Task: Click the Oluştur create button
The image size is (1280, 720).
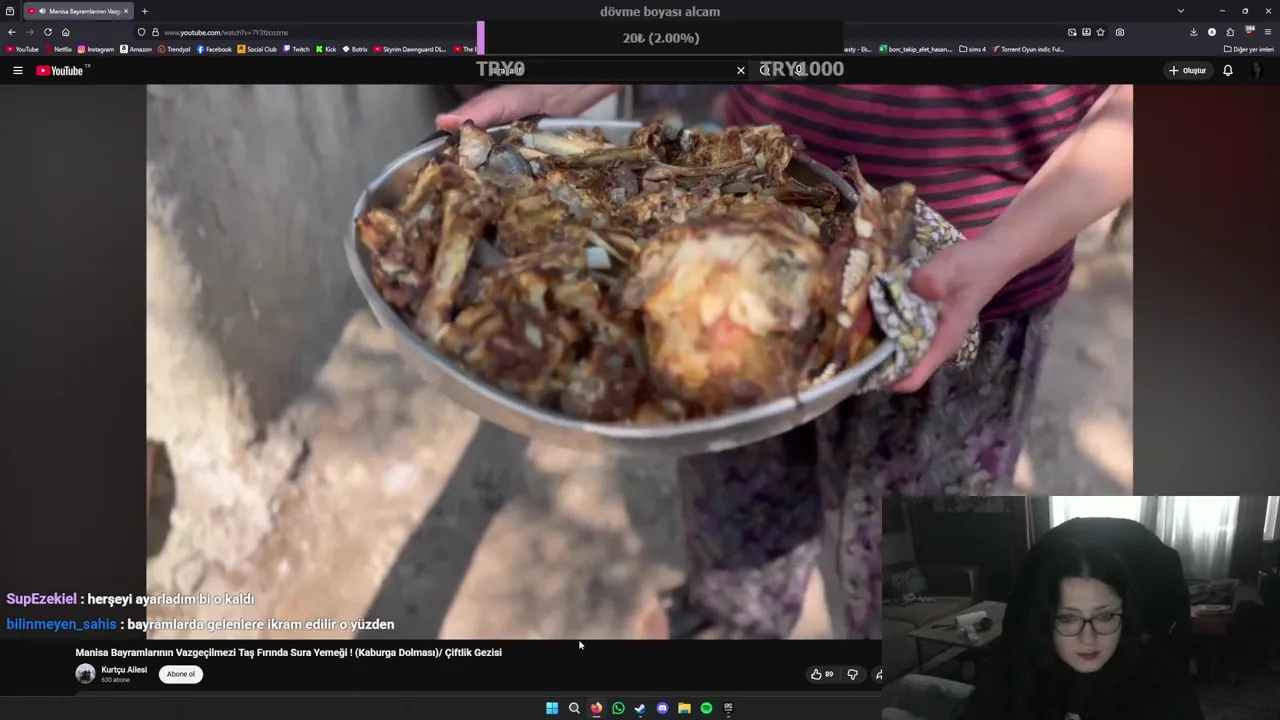Action: tap(1187, 70)
